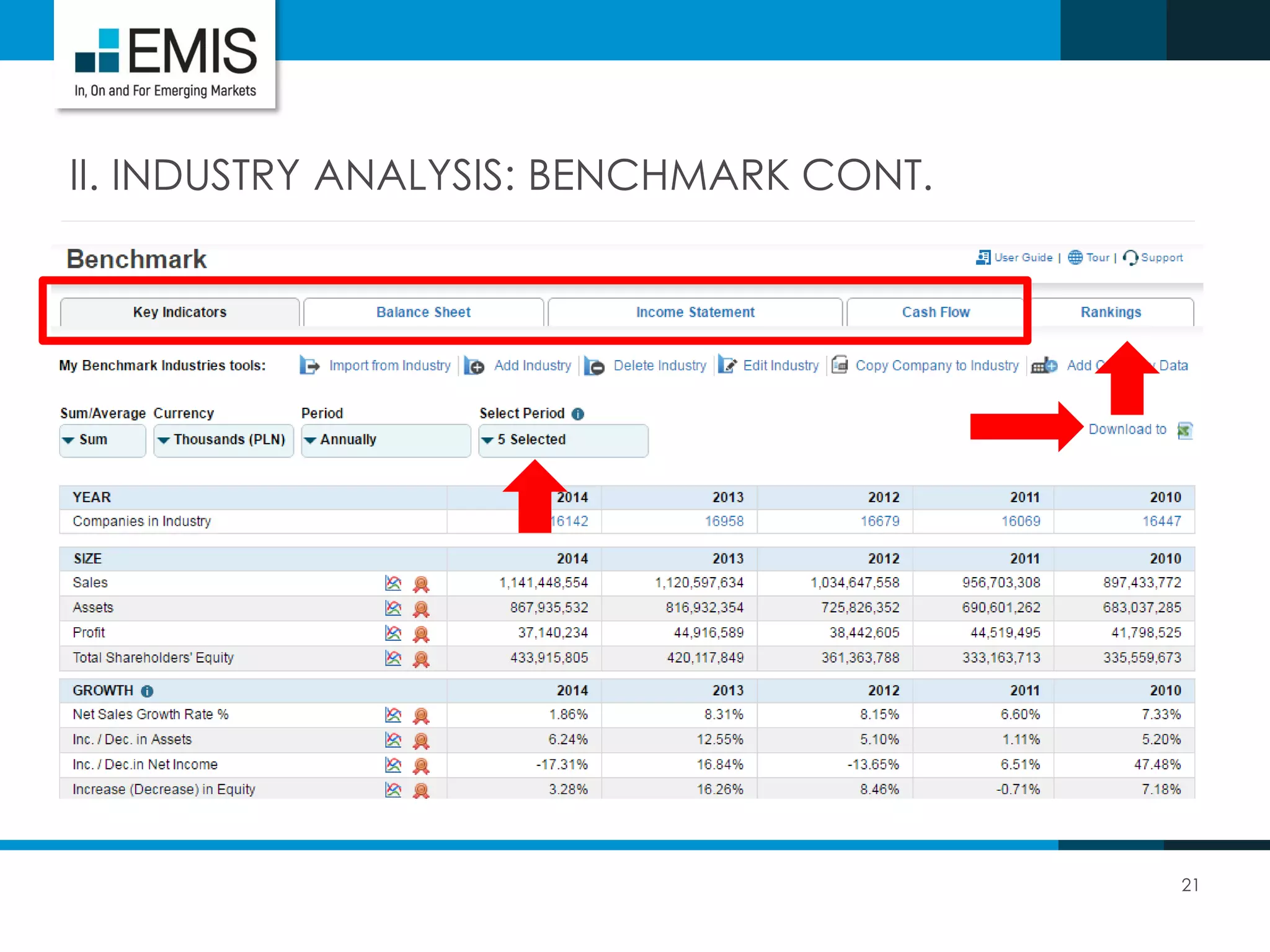Open the chart icon for Assets
The image size is (1270, 952).
[x=393, y=608]
